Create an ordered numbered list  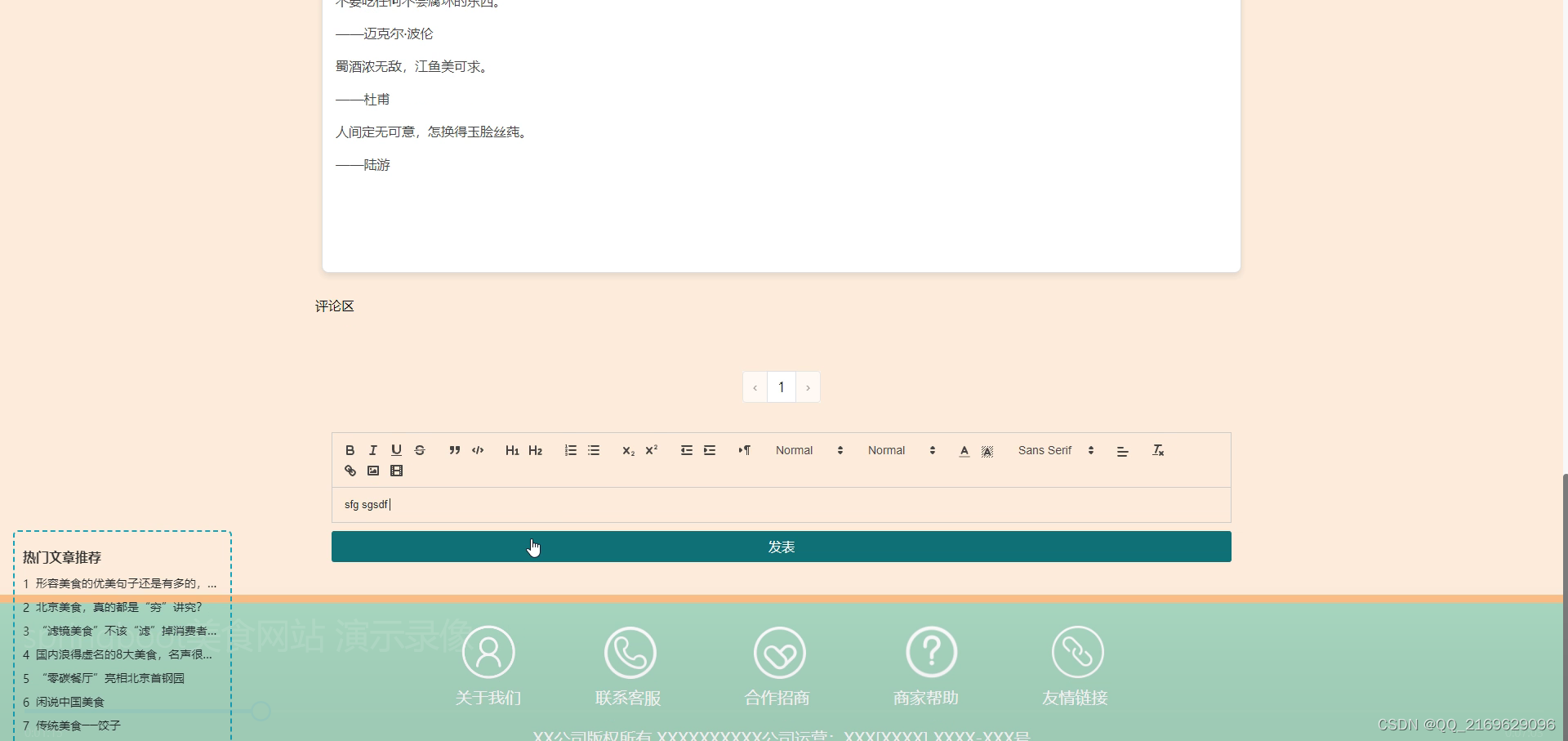coord(571,450)
